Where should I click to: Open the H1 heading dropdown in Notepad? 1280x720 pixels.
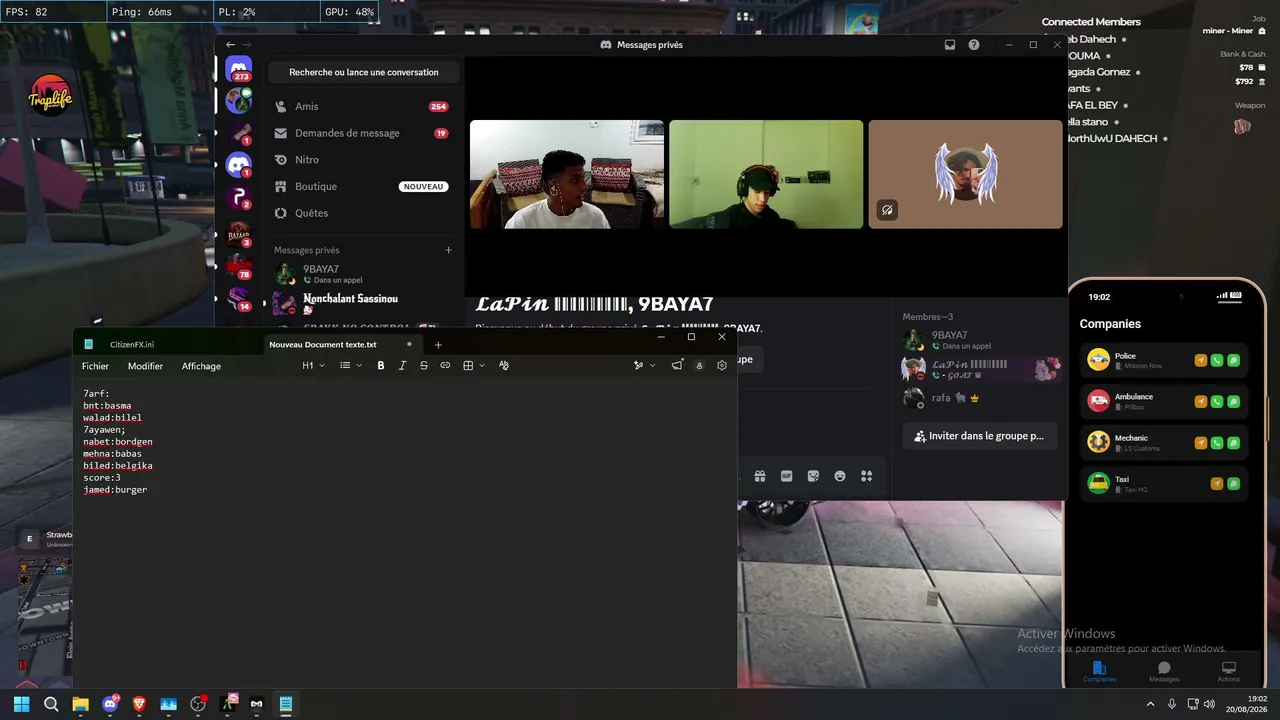click(313, 366)
